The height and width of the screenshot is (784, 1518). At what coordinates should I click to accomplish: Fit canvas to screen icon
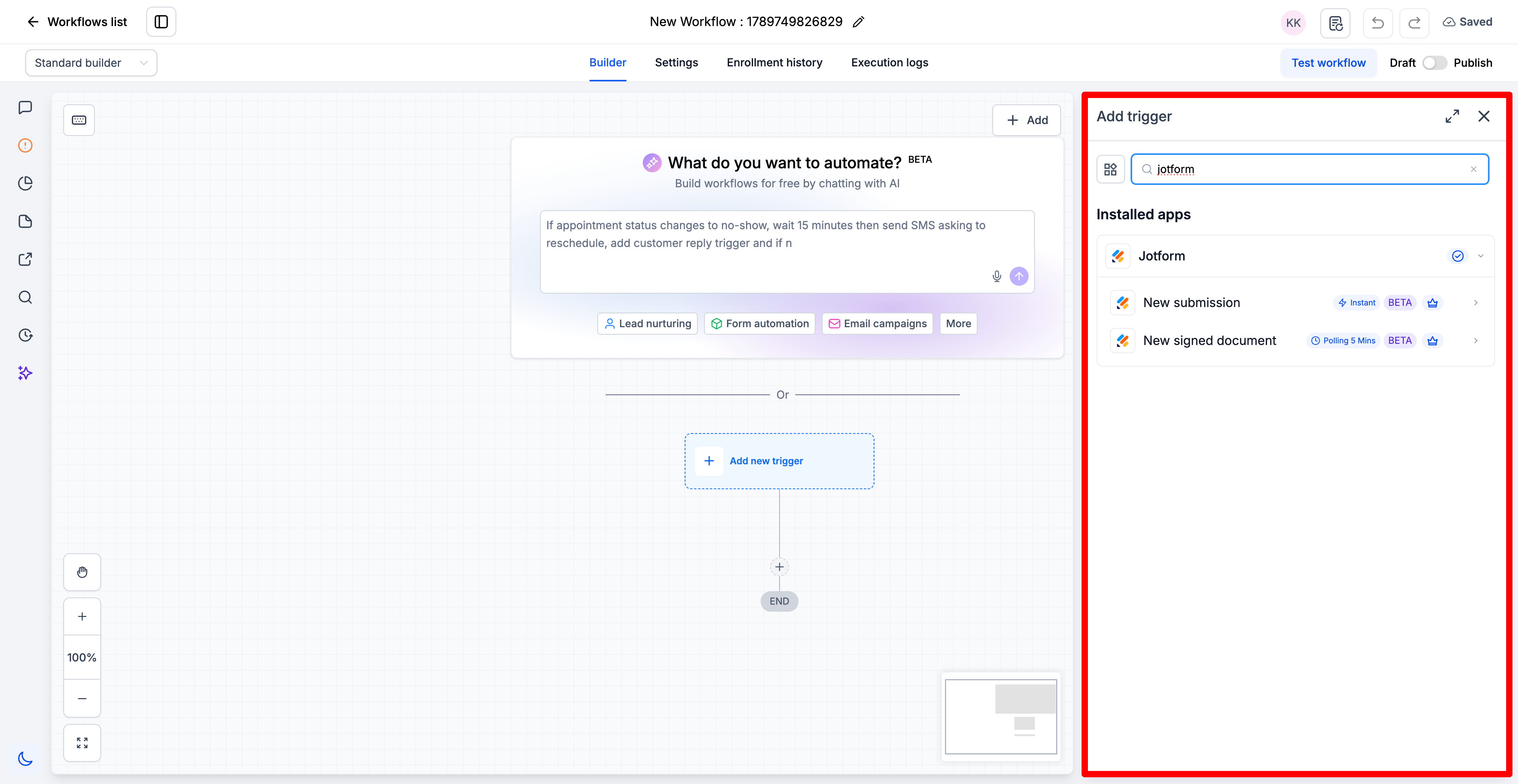[82, 743]
